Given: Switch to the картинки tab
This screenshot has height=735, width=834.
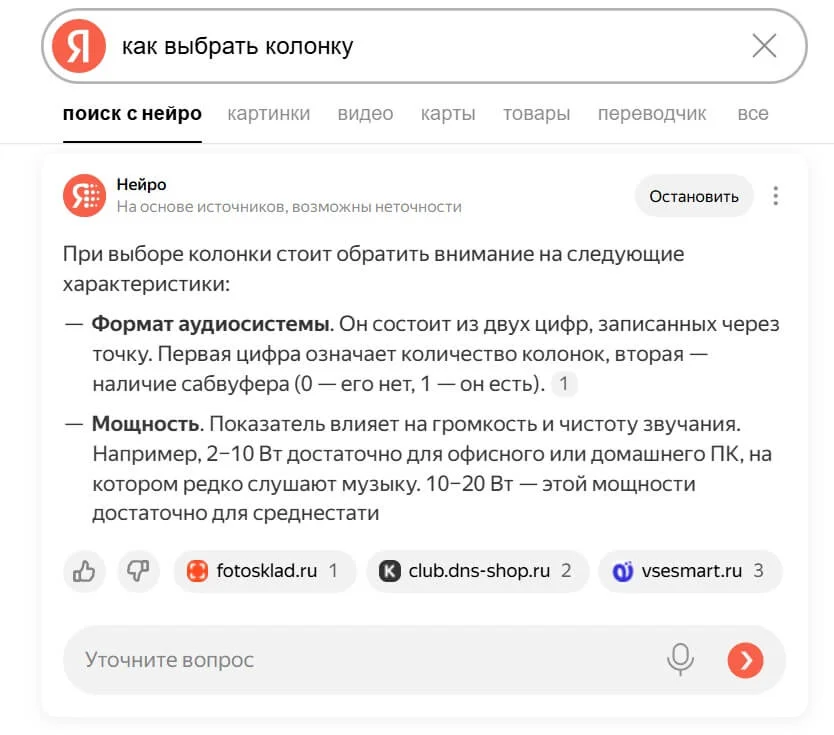Looking at the screenshot, I should pyautogui.click(x=269, y=113).
